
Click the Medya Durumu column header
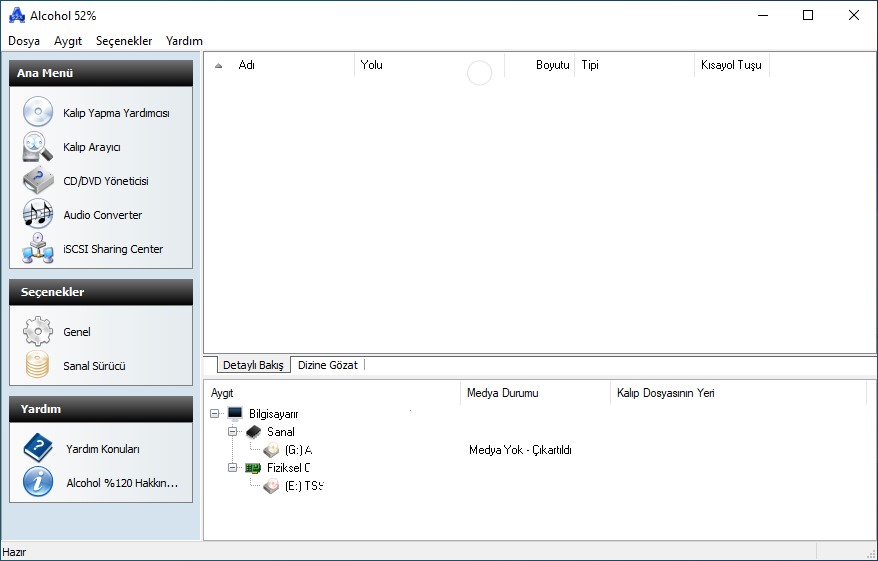coord(535,393)
